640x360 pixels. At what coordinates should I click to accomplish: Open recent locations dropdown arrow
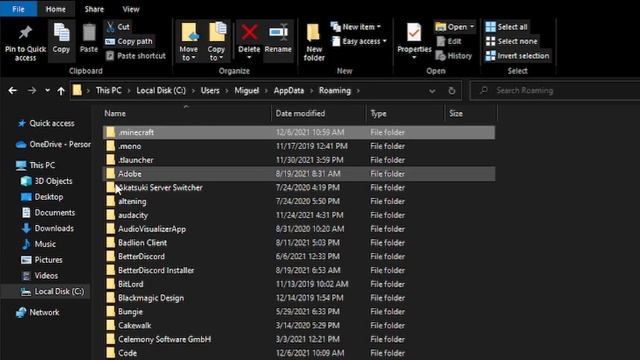click(47, 91)
